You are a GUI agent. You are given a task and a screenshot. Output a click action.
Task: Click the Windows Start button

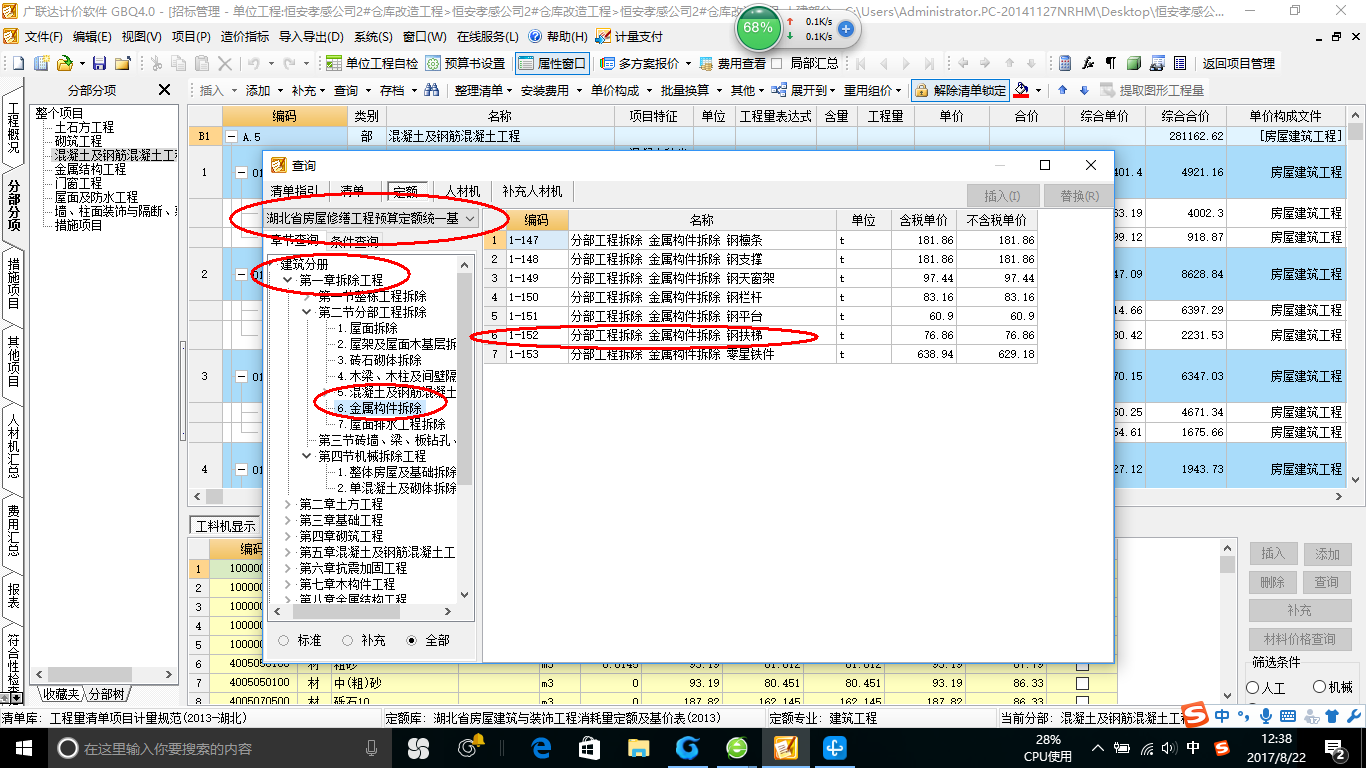click(x=24, y=748)
